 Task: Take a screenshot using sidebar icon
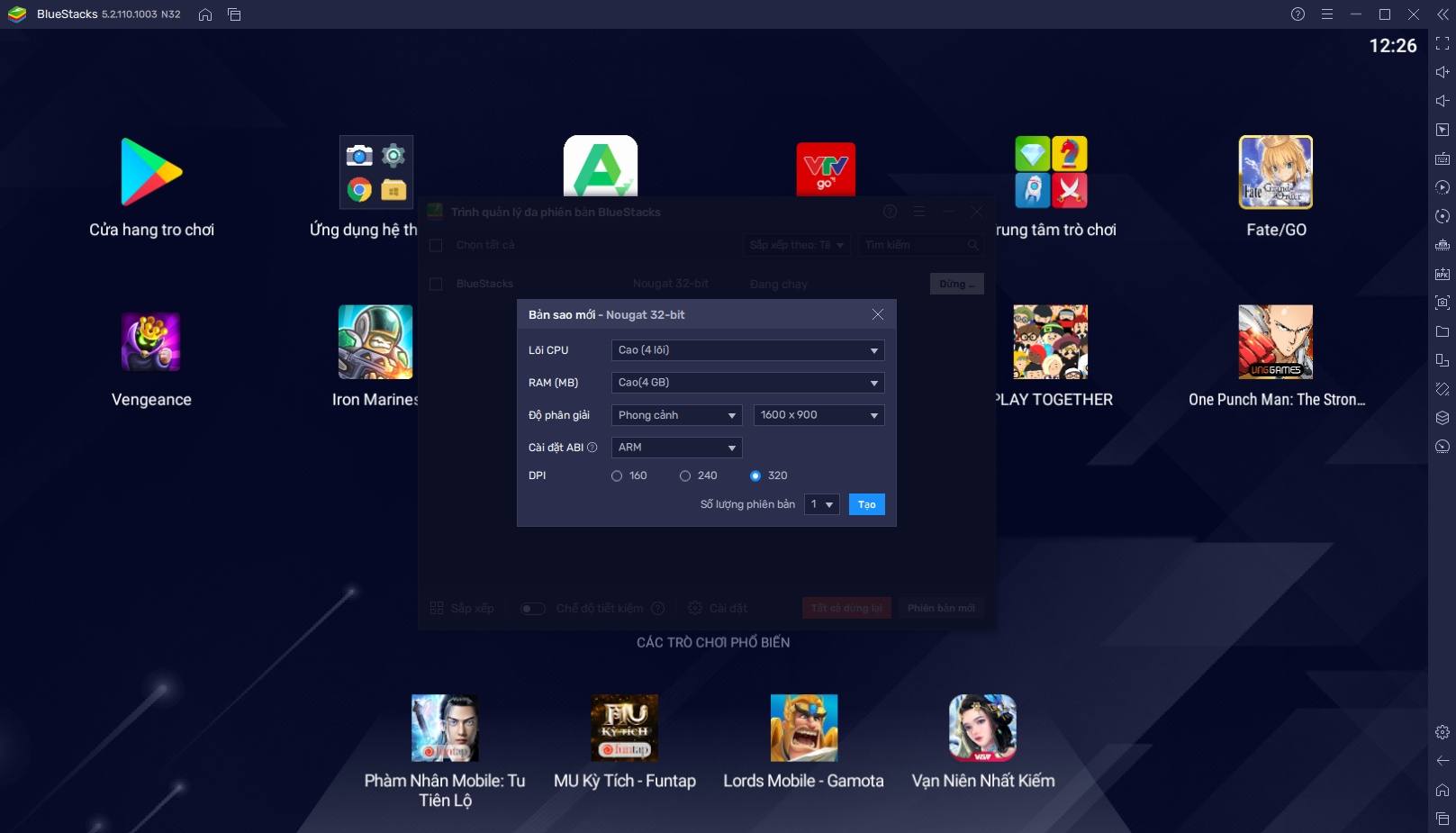[x=1442, y=303]
